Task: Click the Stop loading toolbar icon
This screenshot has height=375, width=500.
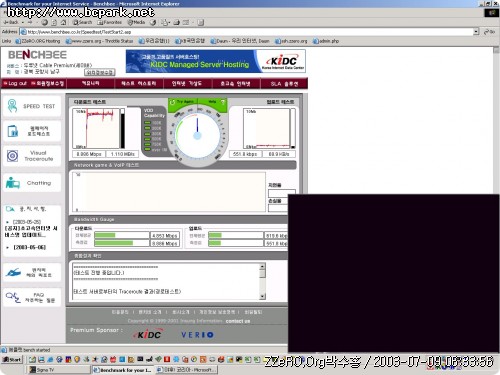Action: point(44,22)
